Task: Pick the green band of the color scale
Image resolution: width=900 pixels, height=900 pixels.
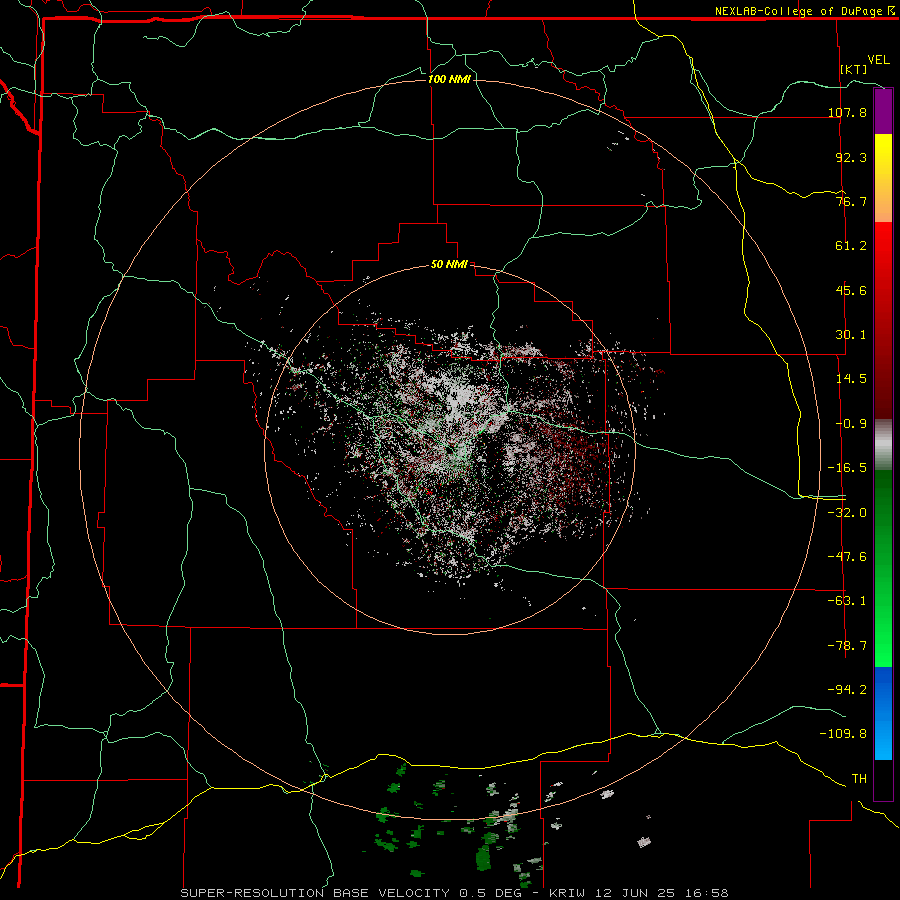Action: pyautogui.click(x=883, y=568)
